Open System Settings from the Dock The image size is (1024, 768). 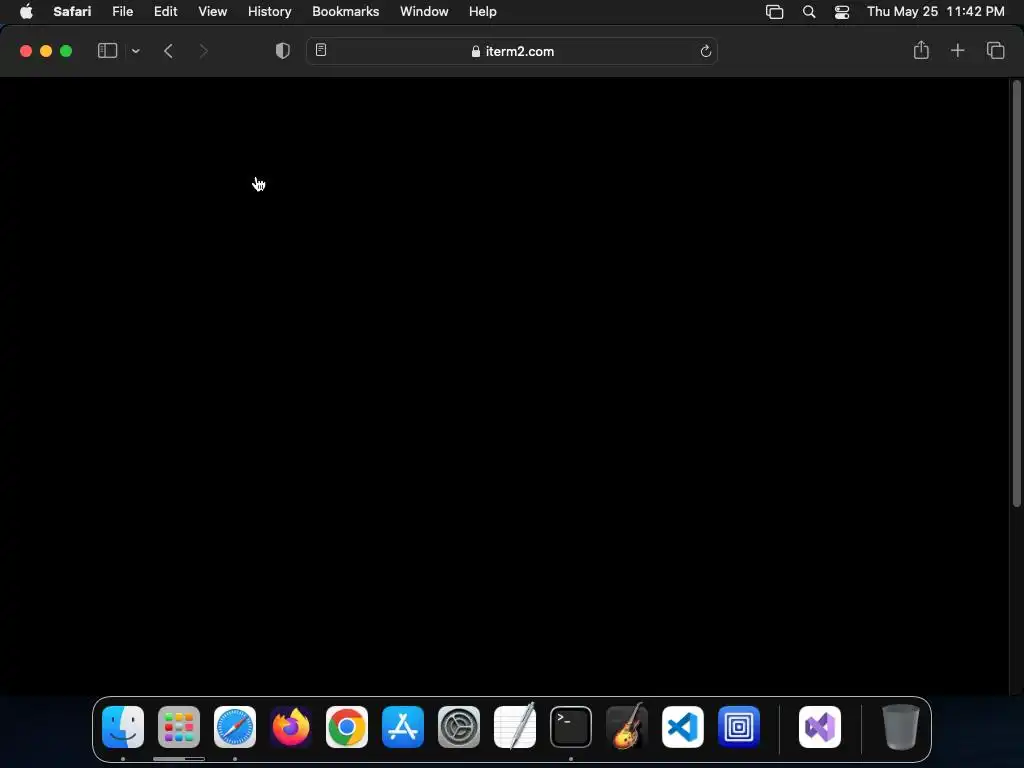click(x=458, y=726)
